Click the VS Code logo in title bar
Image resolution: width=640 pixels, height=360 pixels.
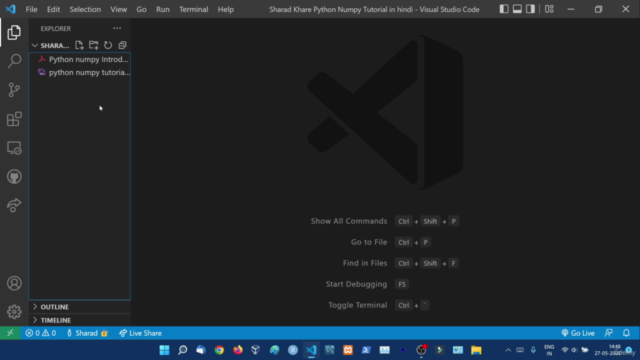click(11, 9)
